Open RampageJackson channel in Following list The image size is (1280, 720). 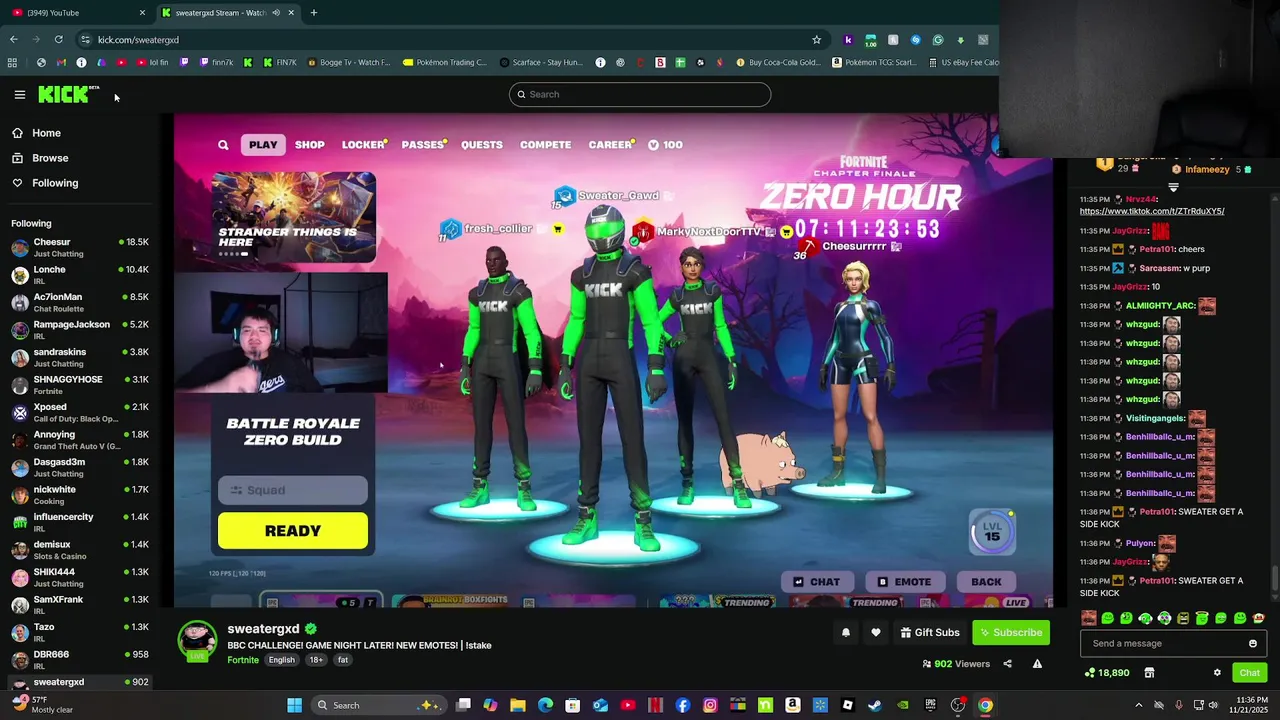coord(80,330)
